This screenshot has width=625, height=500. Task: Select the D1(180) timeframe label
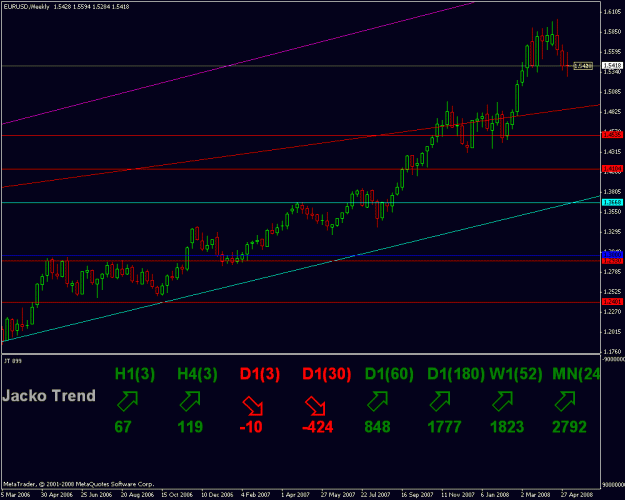(456, 374)
